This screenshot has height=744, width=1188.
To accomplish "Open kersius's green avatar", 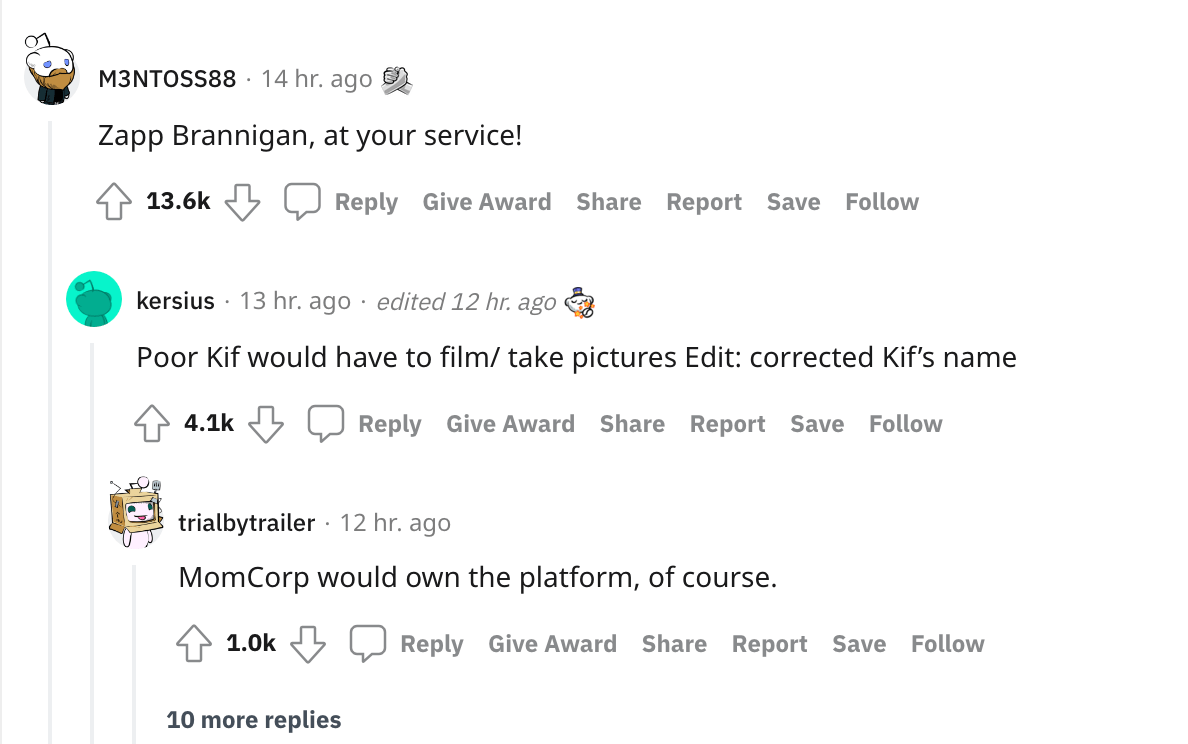I will [93, 298].
